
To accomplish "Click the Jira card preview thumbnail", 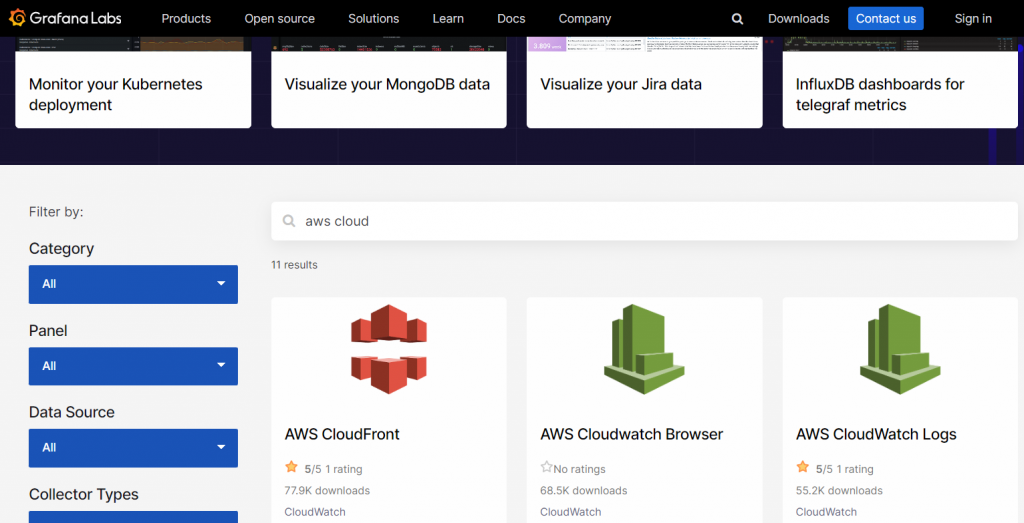I will [644, 44].
